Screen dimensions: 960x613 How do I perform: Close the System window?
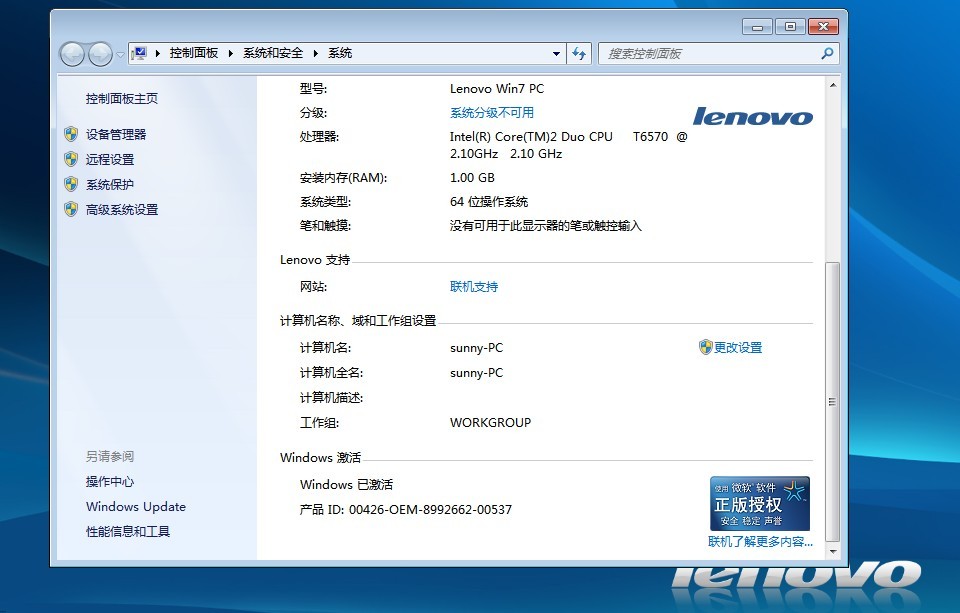823,27
